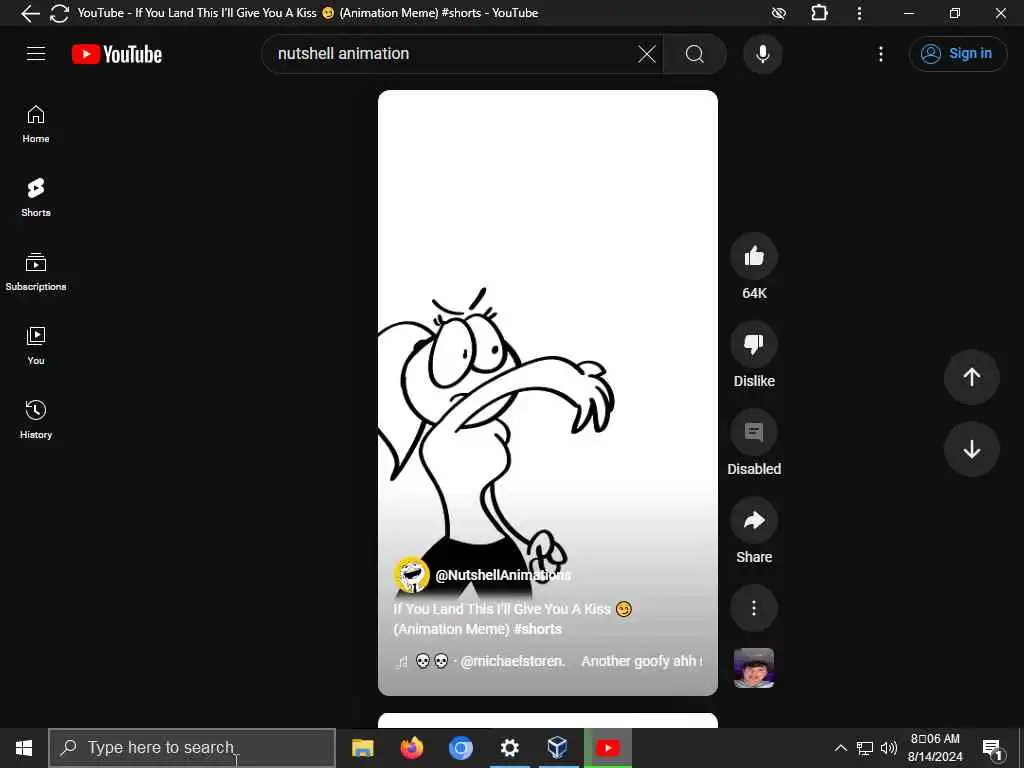Open the VirtualBox cube on taskbar
Viewport: 1024px width, 768px height.
558,748
